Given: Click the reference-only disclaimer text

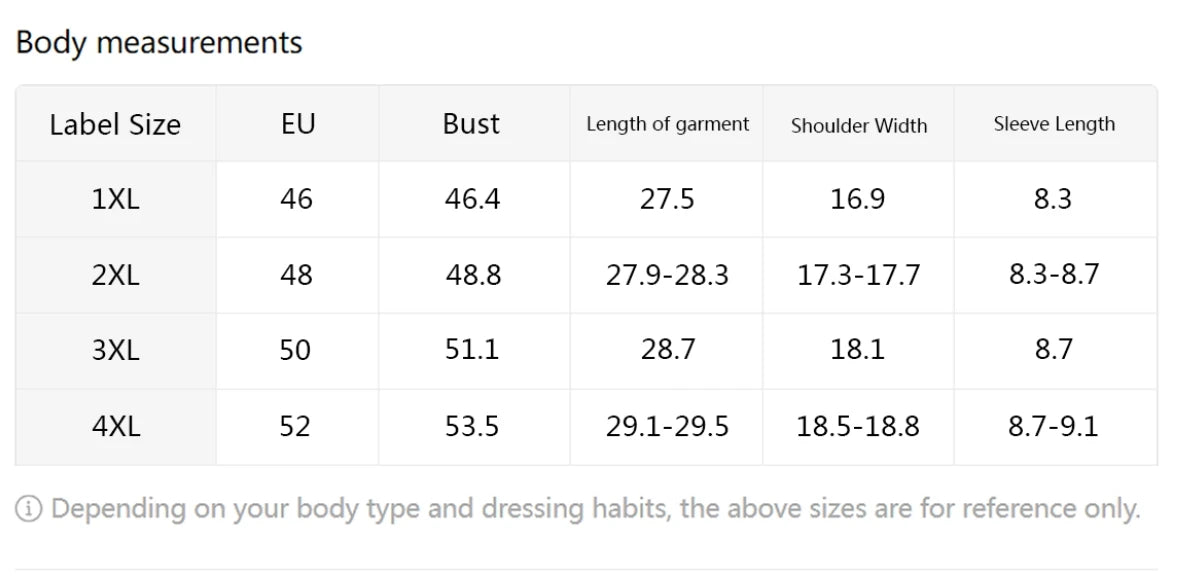Looking at the screenshot, I should (x=595, y=509).
